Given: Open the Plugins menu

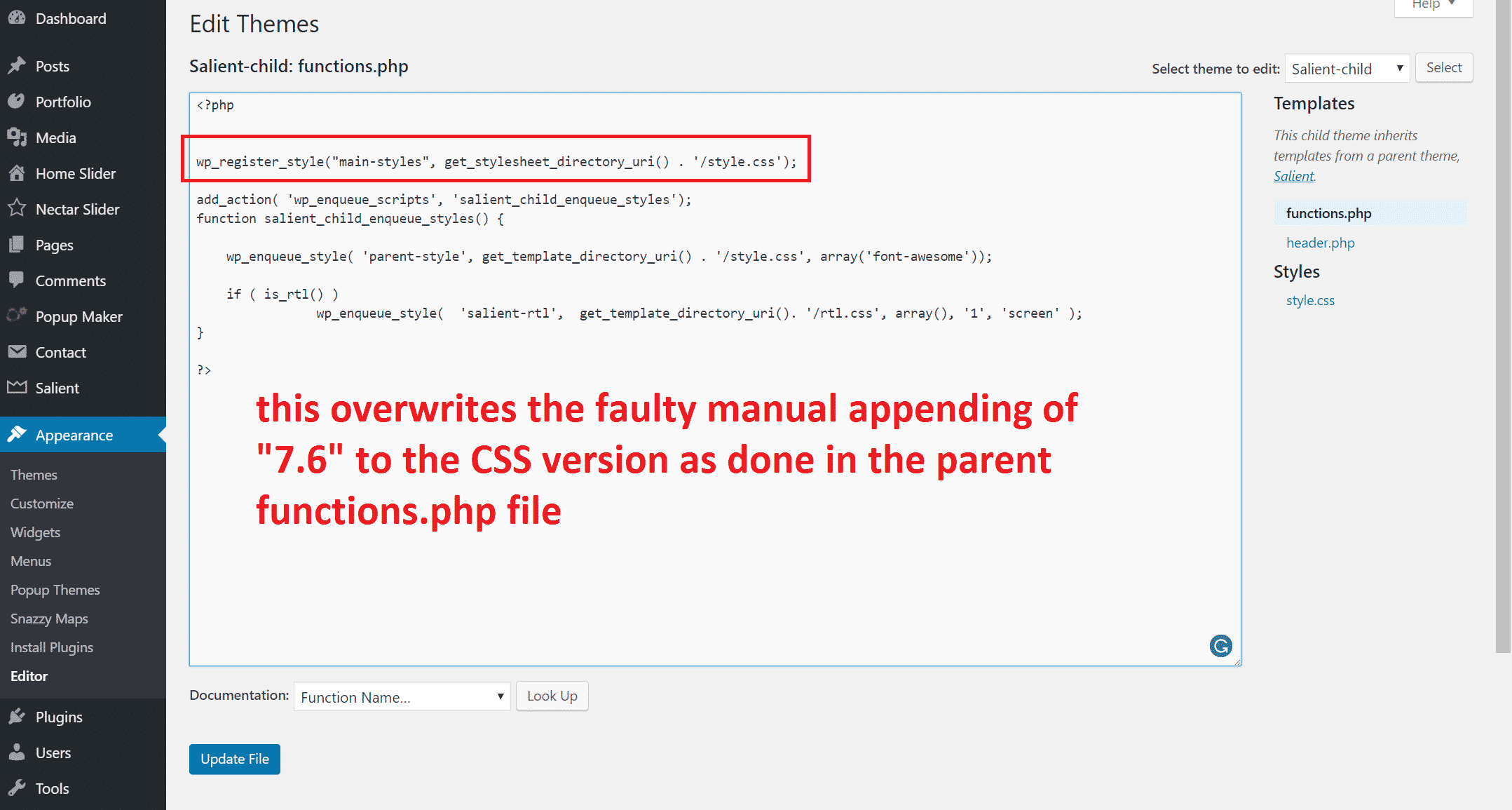Looking at the screenshot, I should 83,717.
